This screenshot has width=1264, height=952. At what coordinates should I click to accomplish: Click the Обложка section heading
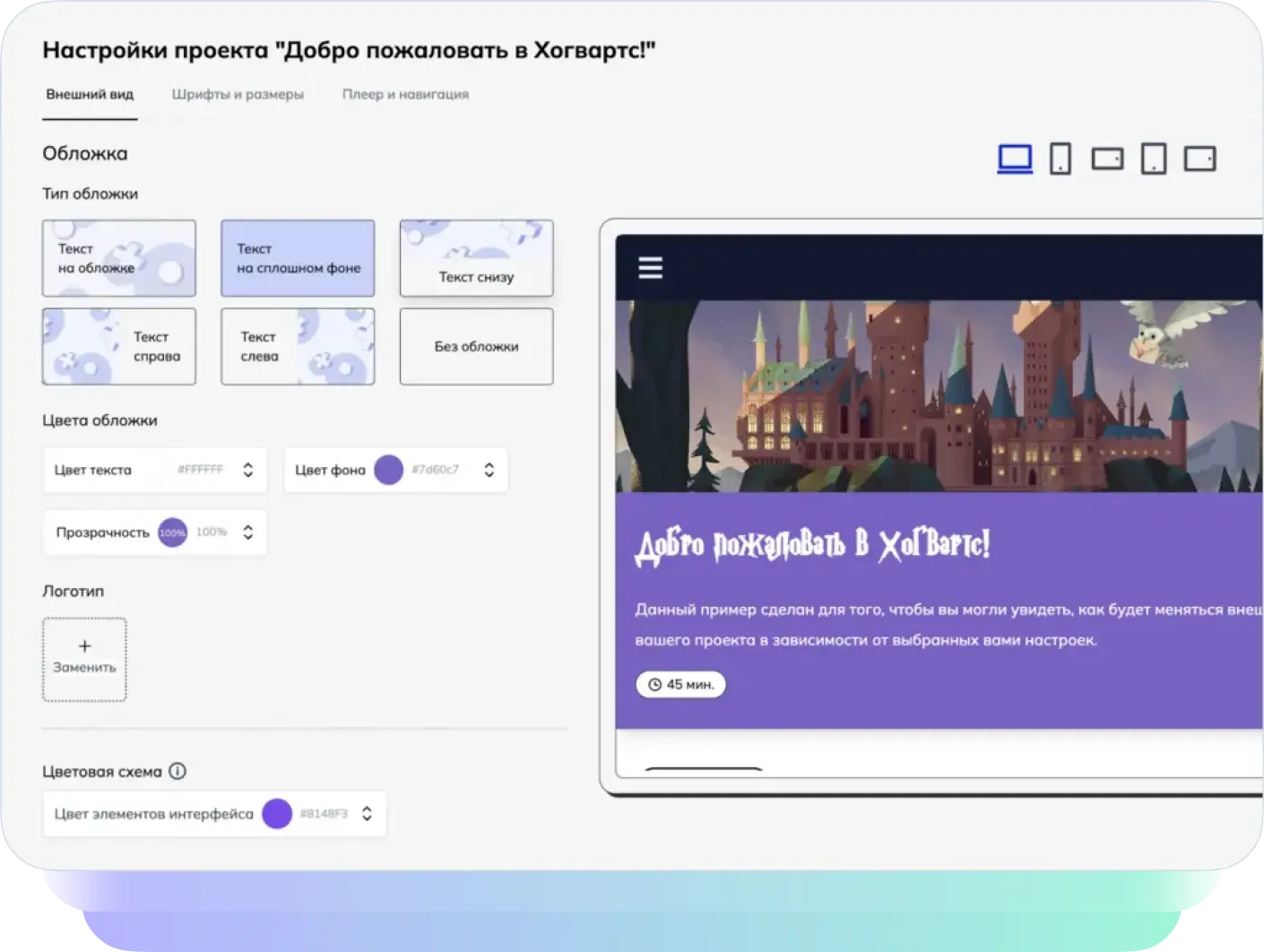click(85, 154)
